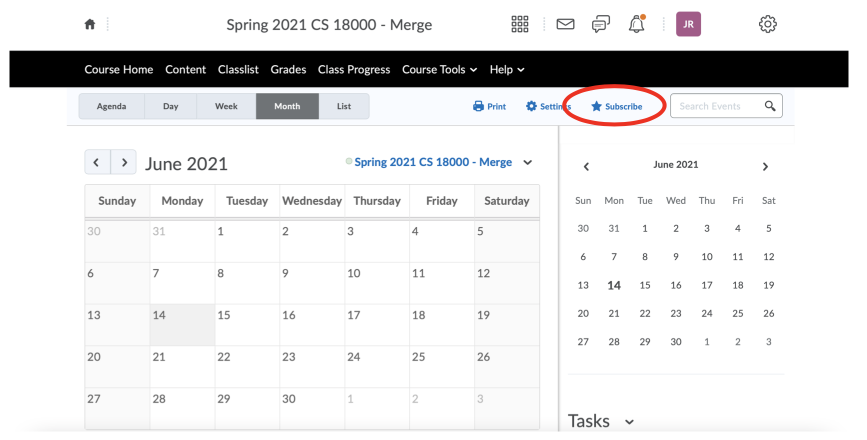Switch to Month view
This screenshot has width=867, height=440.
pyautogui.click(x=288, y=106)
